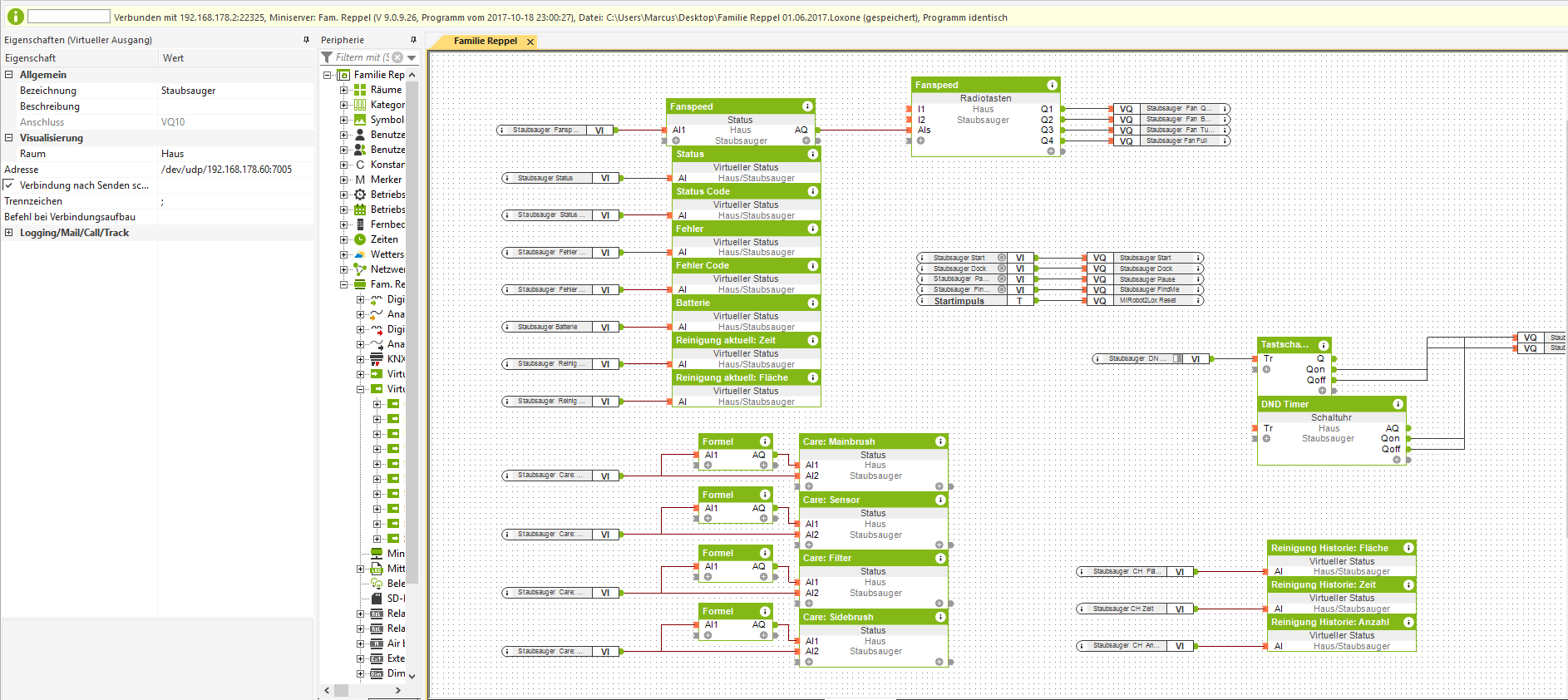Collapse the Allgemein property group
The height and width of the screenshot is (700, 1568).
[x=9, y=75]
